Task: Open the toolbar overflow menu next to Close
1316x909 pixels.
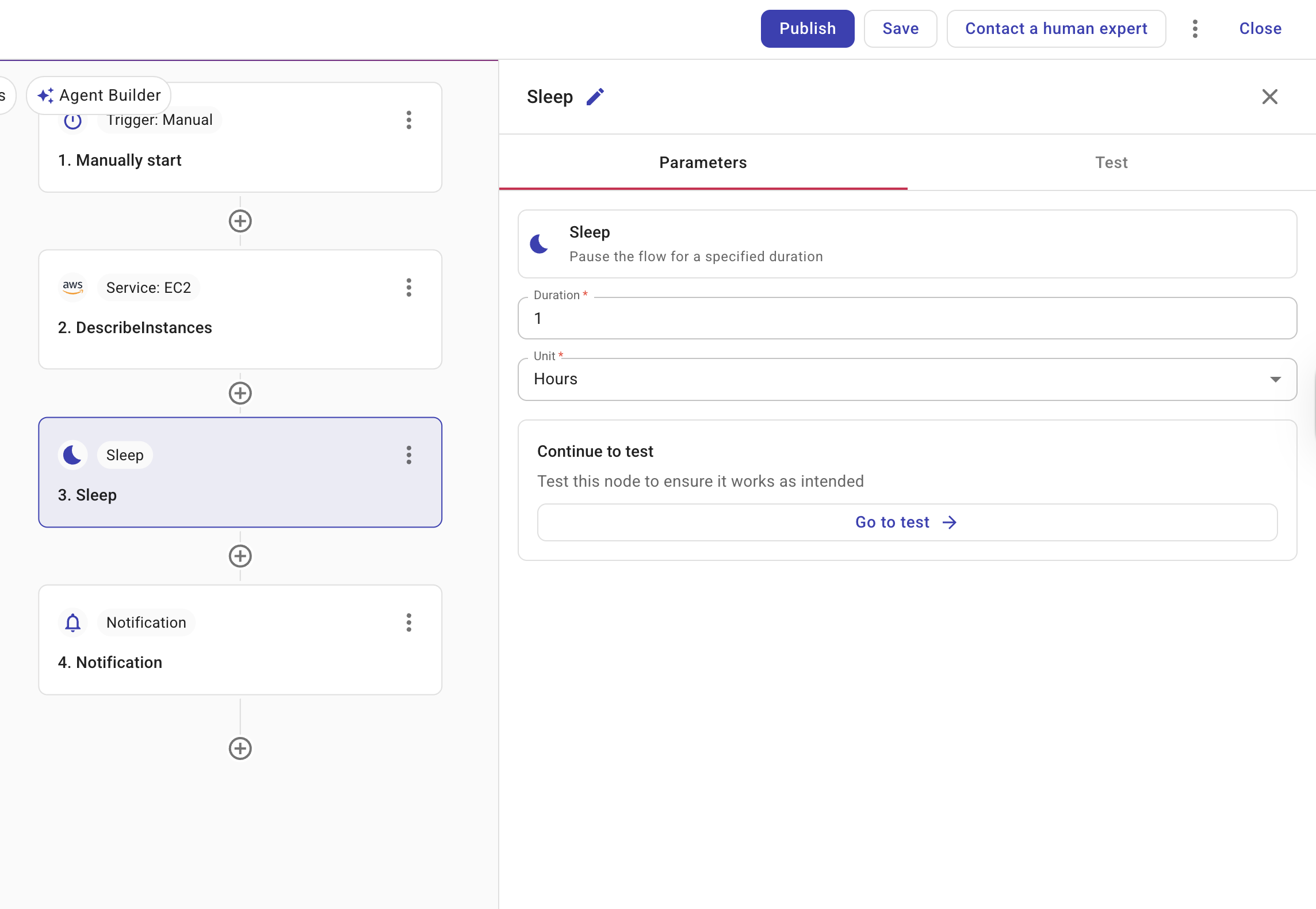Action: pyautogui.click(x=1195, y=28)
